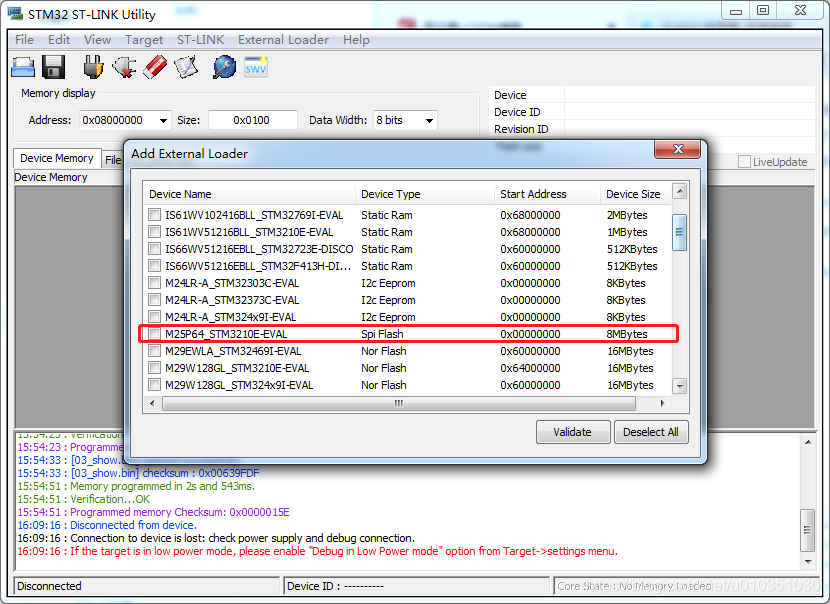The image size is (830, 604).
Task: Open the Address dropdown arrow
Action: coord(163,121)
